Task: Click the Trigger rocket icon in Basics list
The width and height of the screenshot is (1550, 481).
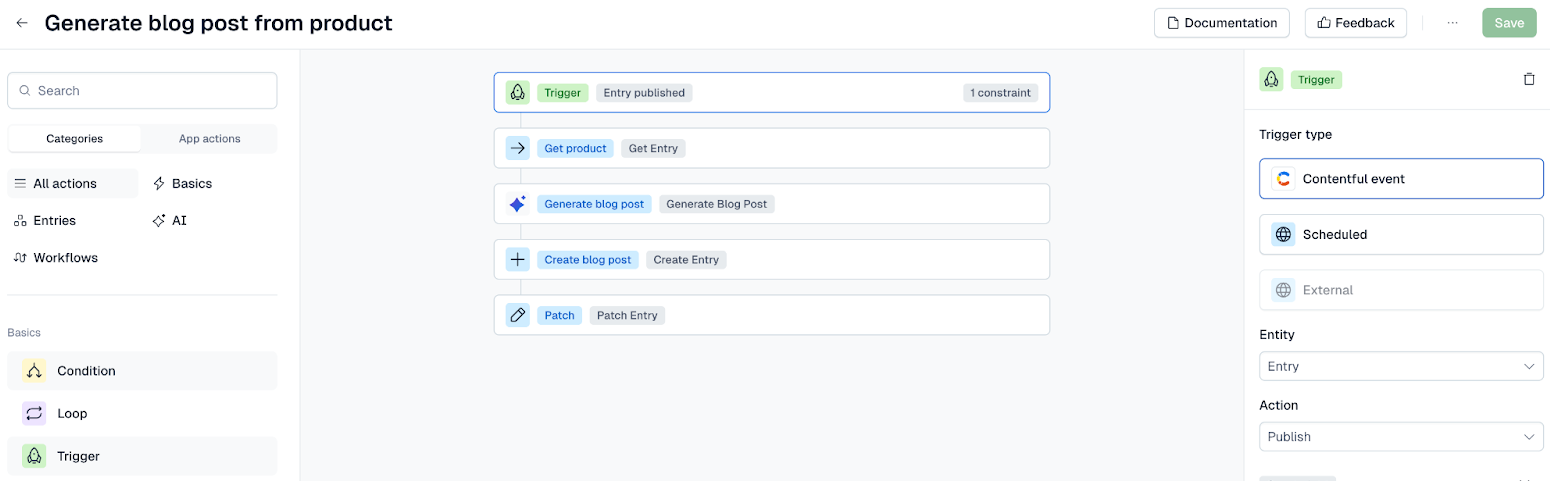Action: point(34,456)
